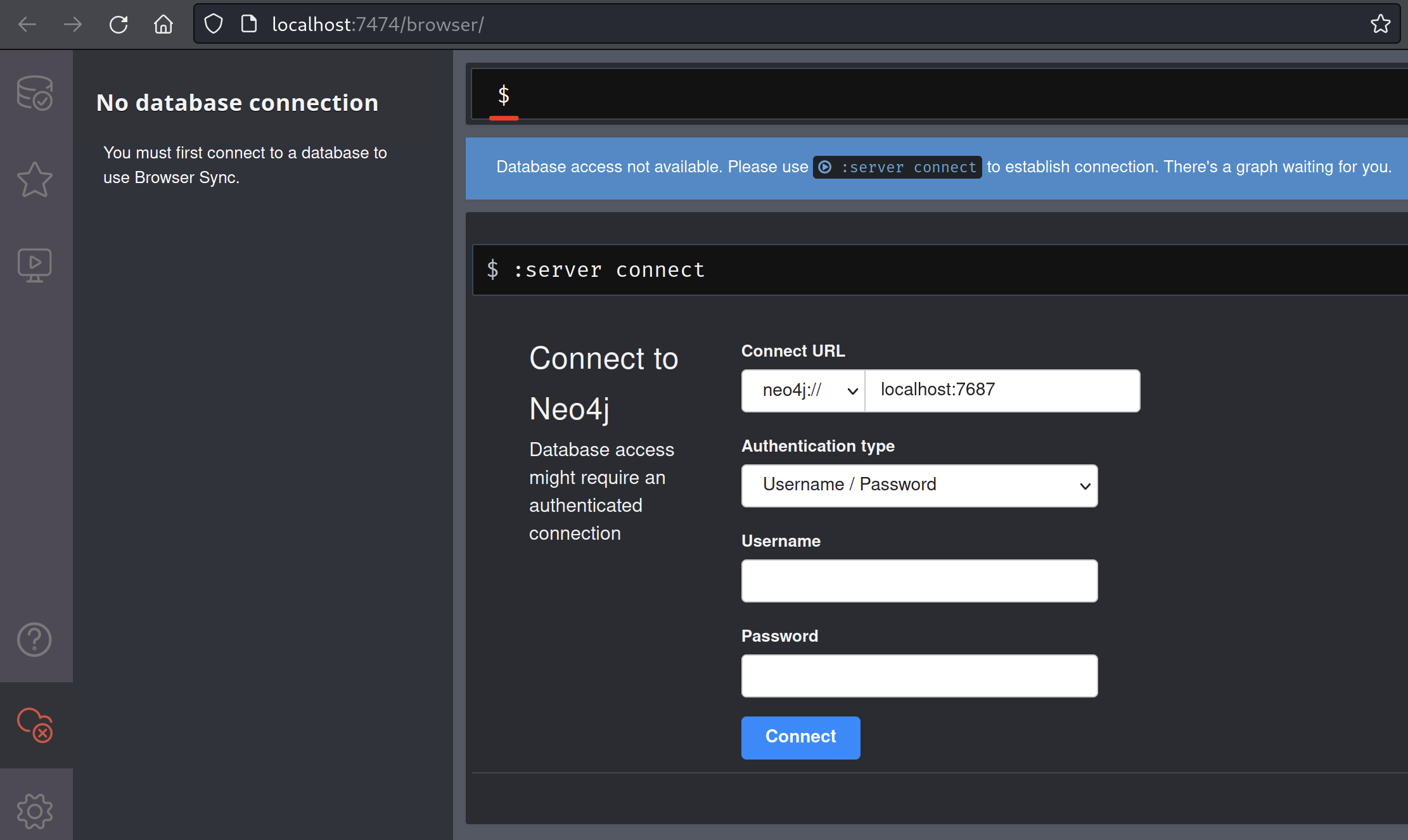Open the Favorites star sidebar icon
This screenshot has height=840, width=1408.
pos(35,179)
